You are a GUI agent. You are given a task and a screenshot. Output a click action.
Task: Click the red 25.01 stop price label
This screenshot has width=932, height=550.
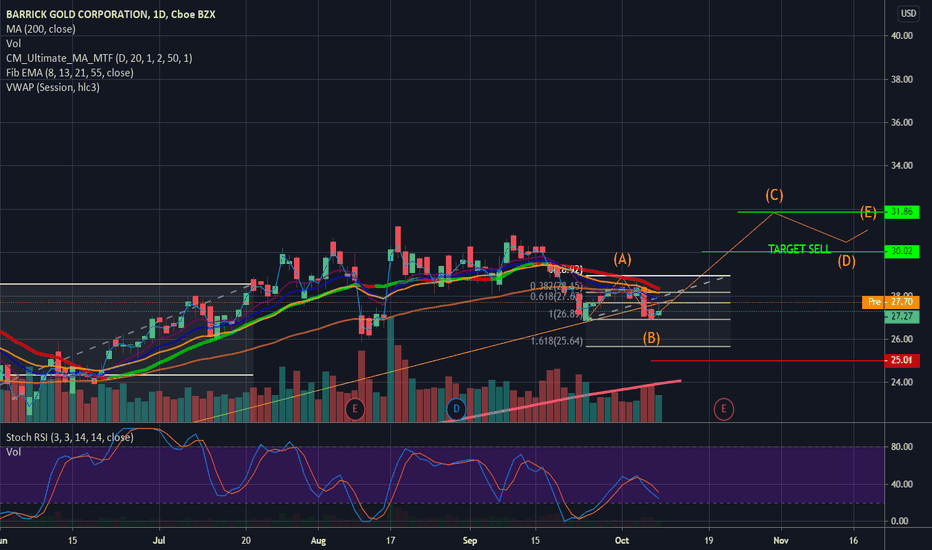(902, 360)
